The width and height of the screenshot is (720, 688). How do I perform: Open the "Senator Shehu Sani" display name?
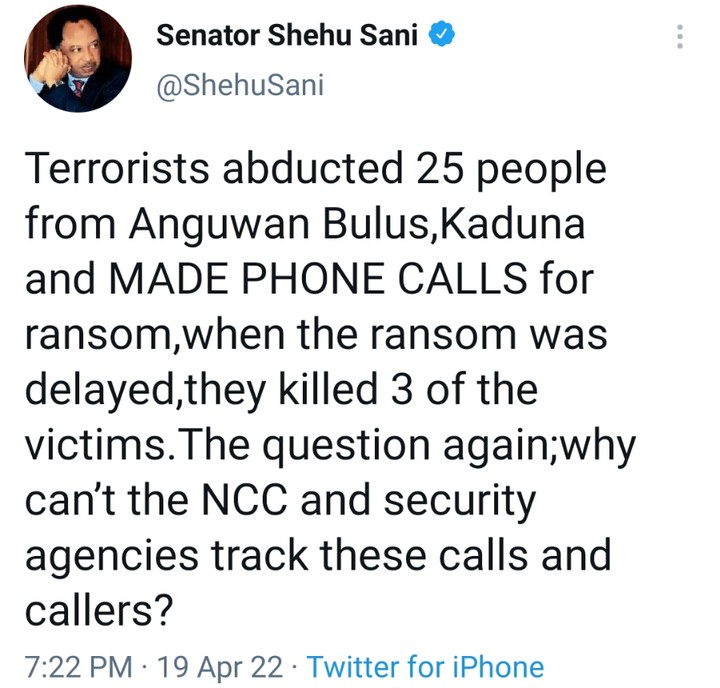click(x=287, y=35)
